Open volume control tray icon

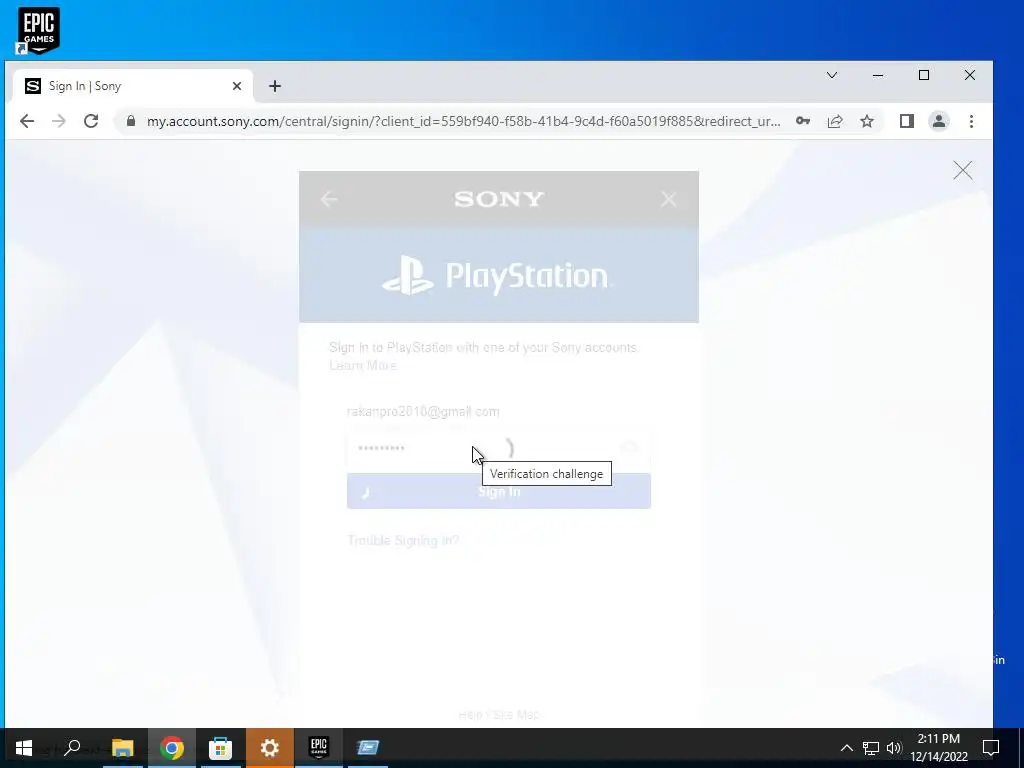tap(894, 748)
